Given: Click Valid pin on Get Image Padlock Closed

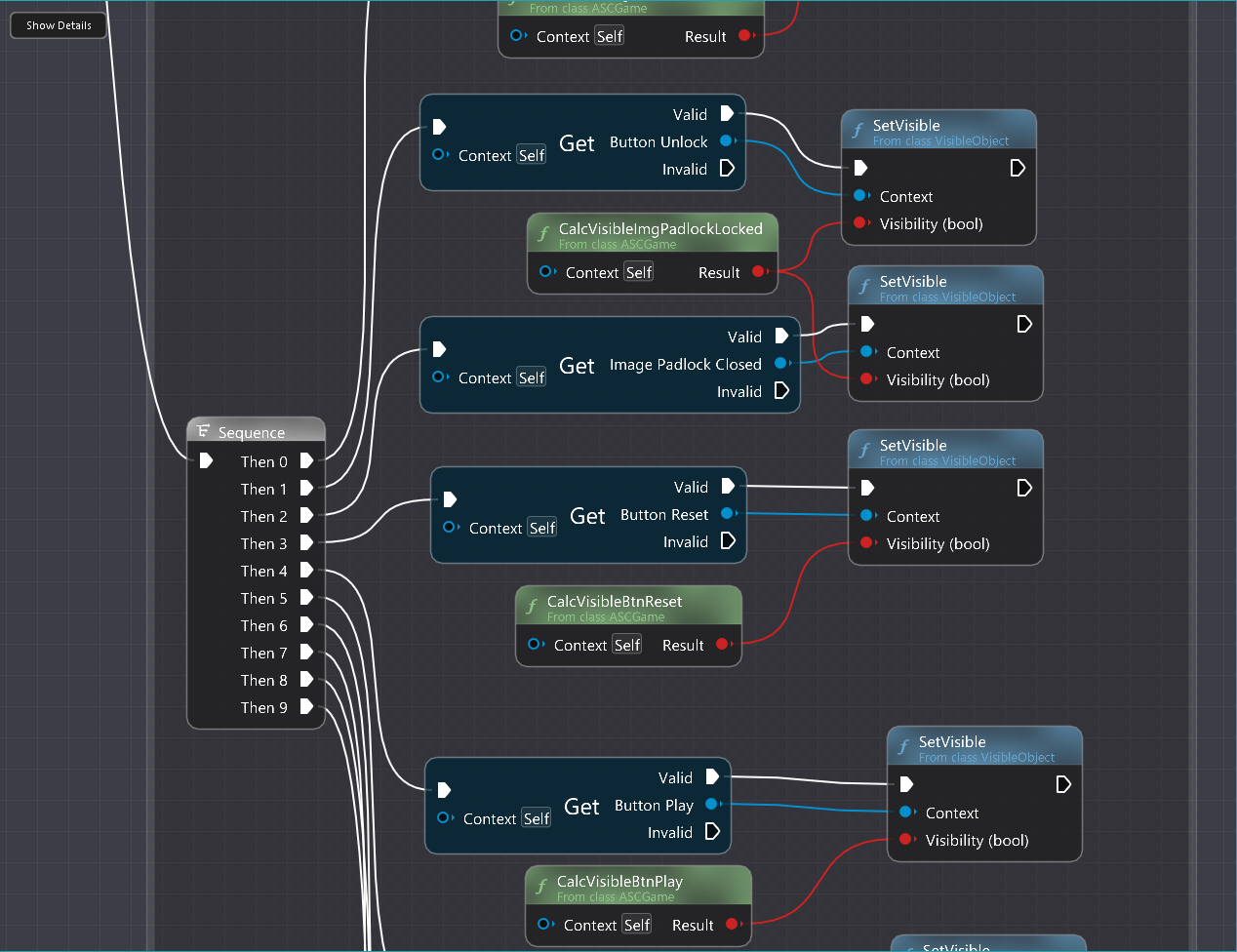Looking at the screenshot, I should pyautogui.click(x=781, y=336).
